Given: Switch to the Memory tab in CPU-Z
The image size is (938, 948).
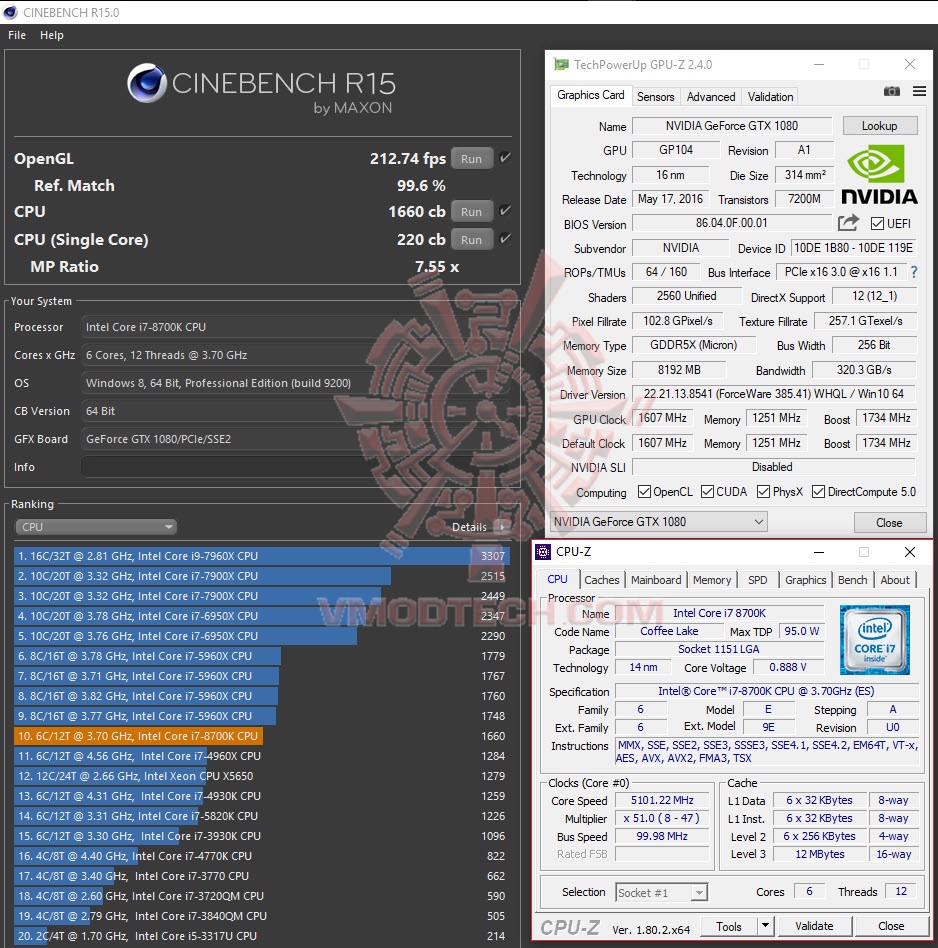Looking at the screenshot, I should point(712,580).
